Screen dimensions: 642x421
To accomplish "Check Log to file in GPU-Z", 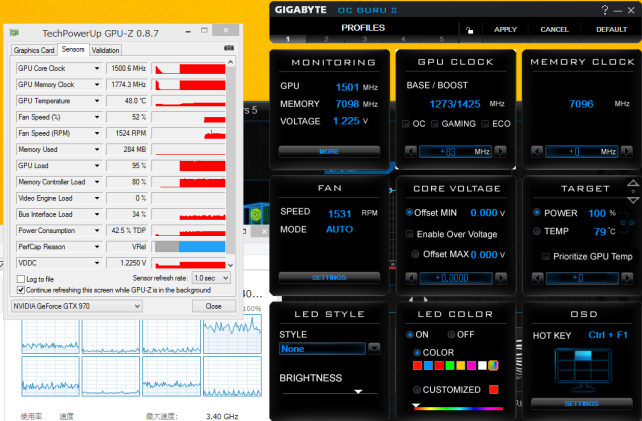I will coord(21,279).
